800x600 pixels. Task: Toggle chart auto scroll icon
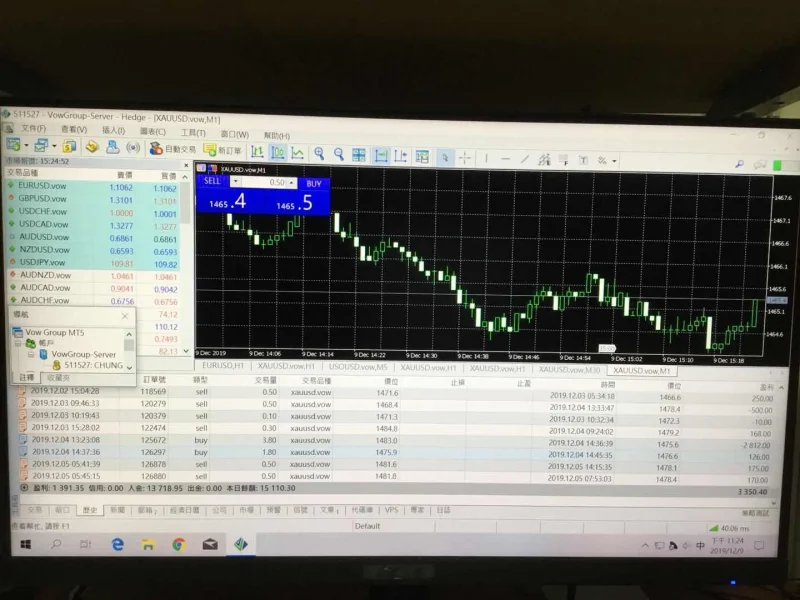coord(381,156)
